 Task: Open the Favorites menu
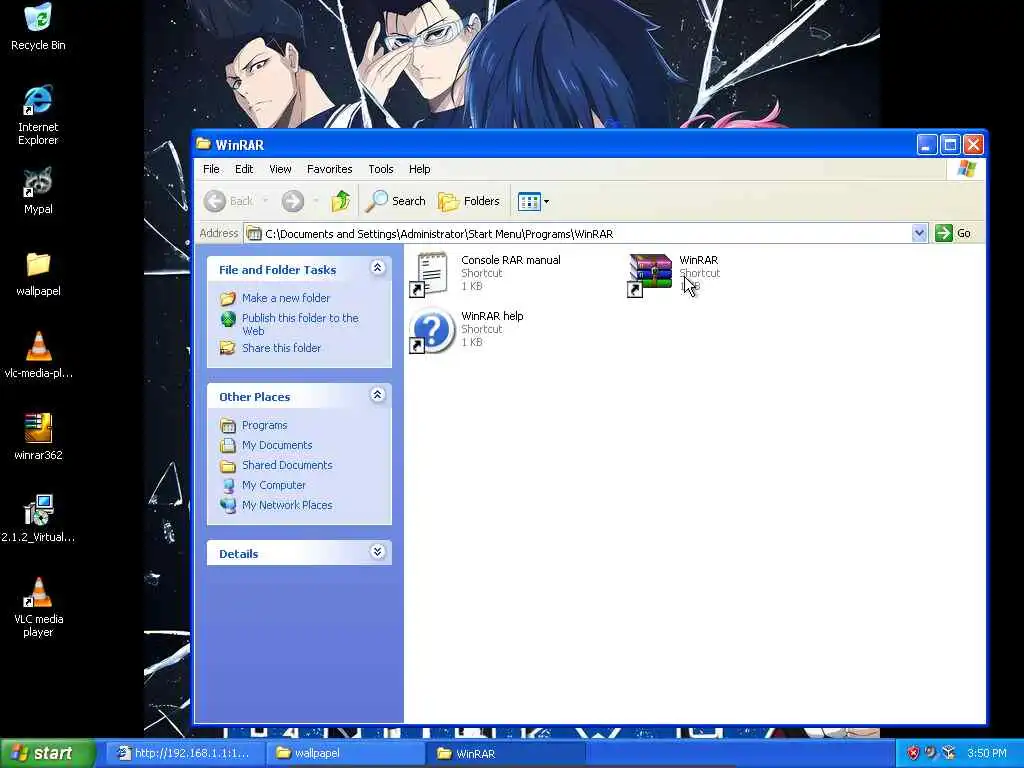point(329,169)
